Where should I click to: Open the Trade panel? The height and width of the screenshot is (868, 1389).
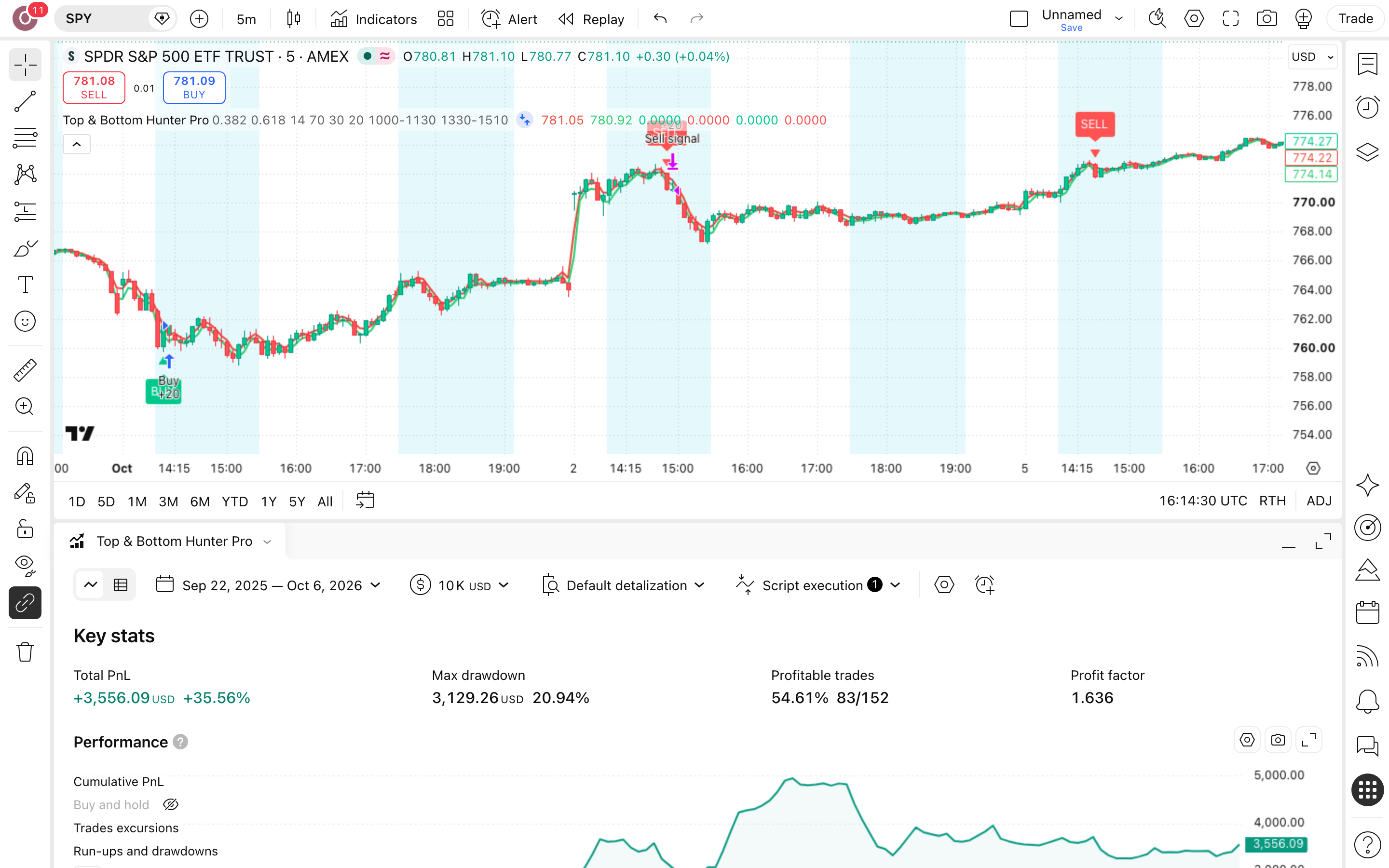pyautogui.click(x=1356, y=19)
